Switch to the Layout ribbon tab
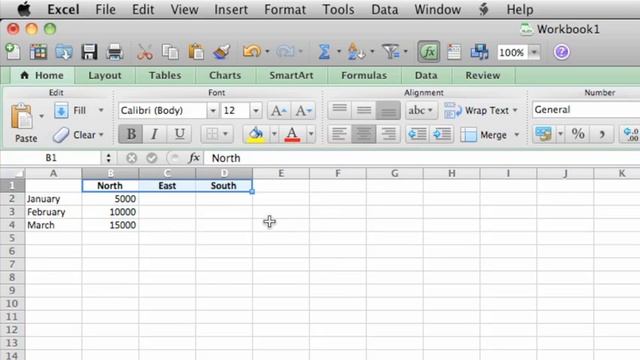Image resolution: width=640 pixels, height=360 pixels. [104, 76]
